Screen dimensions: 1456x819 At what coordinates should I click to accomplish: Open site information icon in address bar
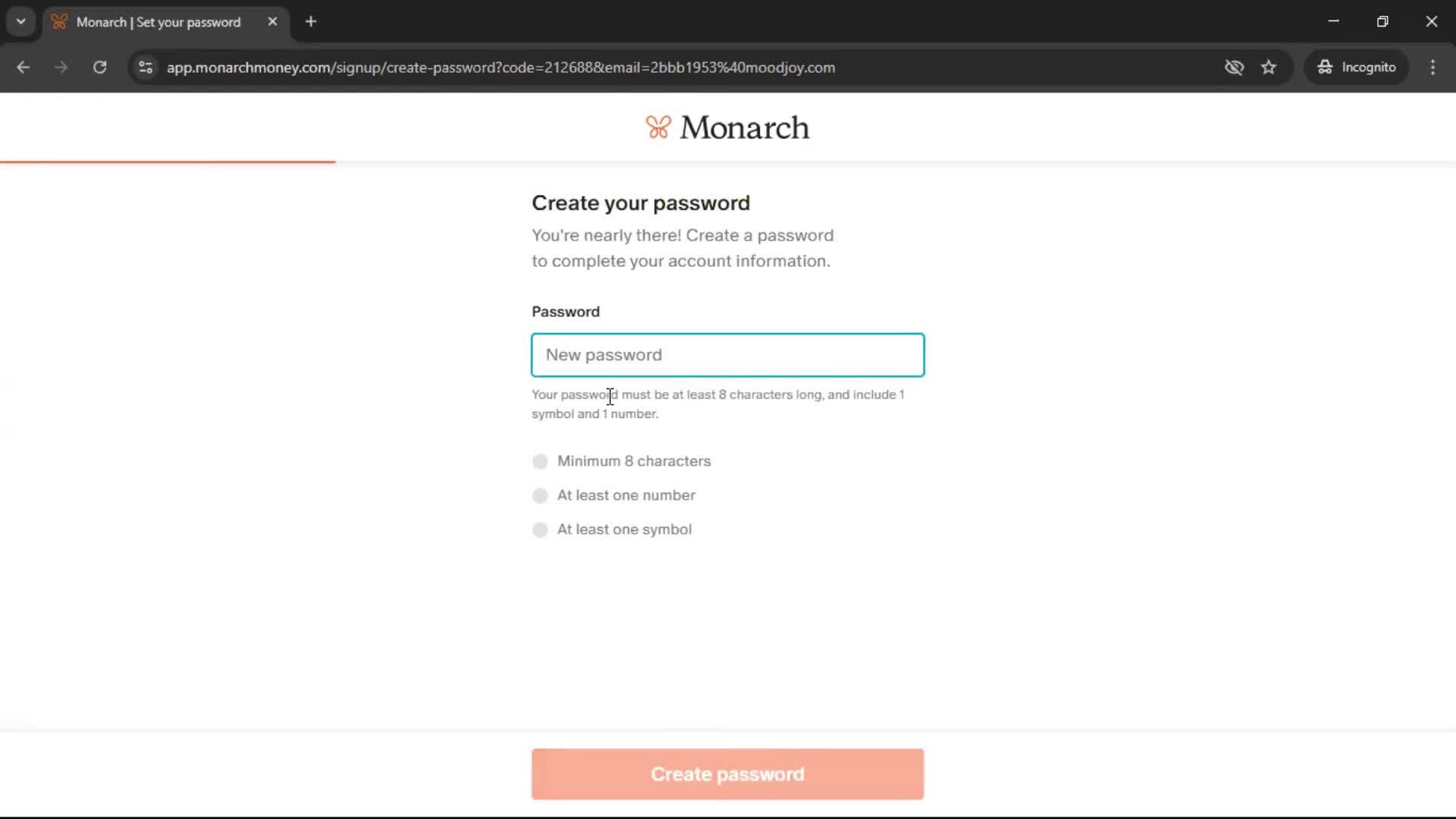[146, 67]
